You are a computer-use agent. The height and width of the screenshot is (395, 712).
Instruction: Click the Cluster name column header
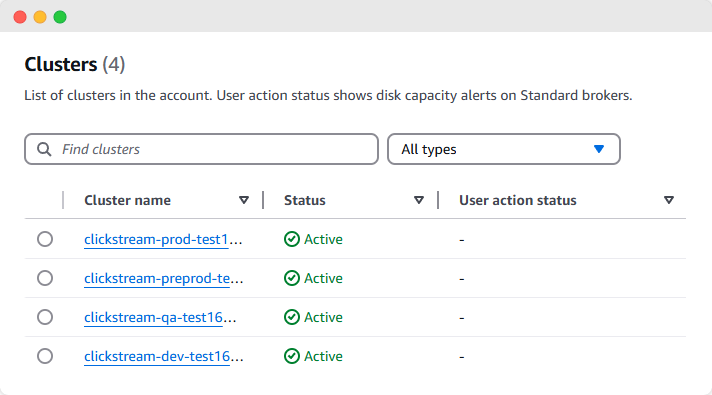[127, 200]
